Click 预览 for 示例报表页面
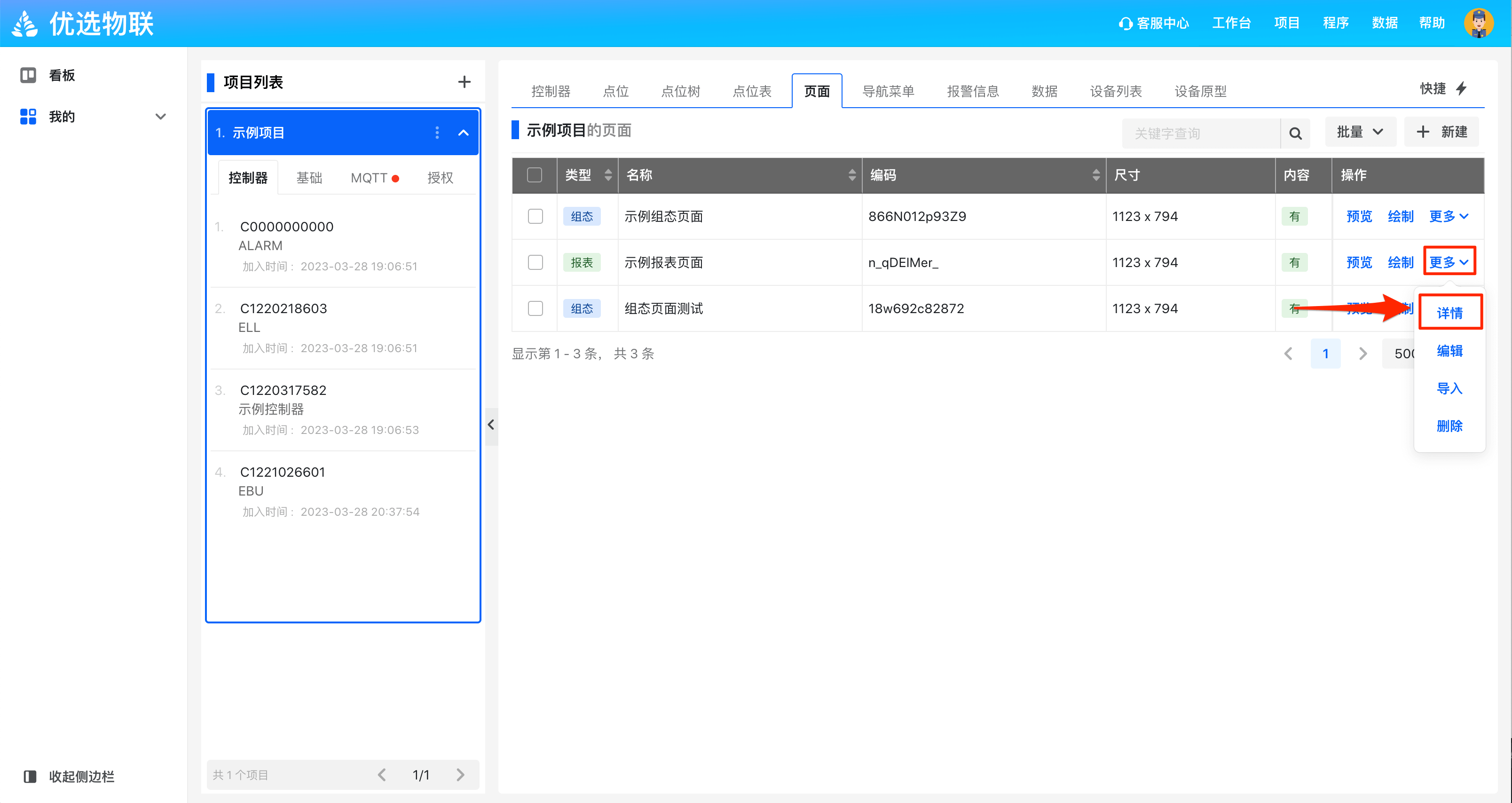The height and width of the screenshot is (803, 1512). (1359, 262)
